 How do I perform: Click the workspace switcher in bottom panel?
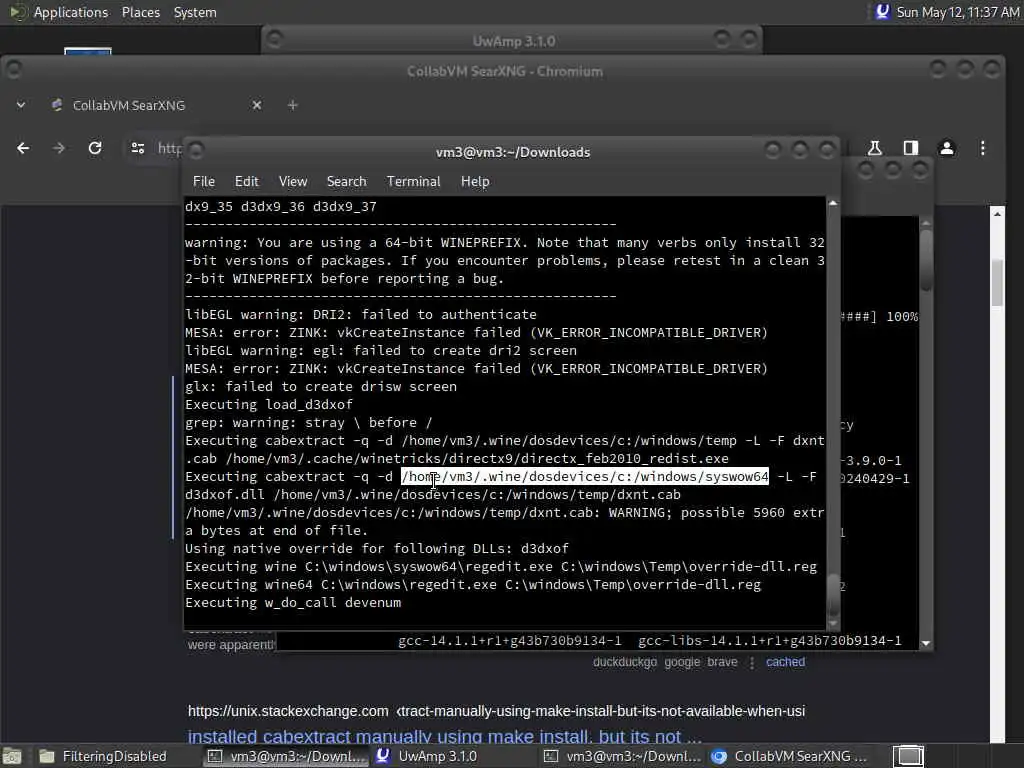[x=908, y=756]
